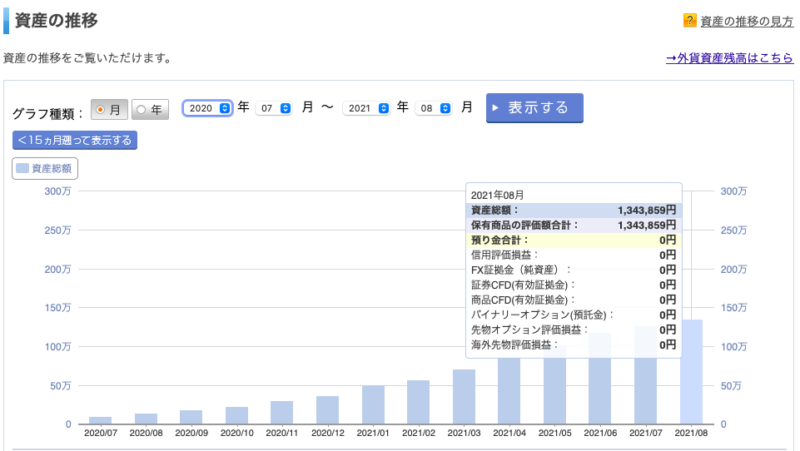Click the orange question mark help icon
This screenshot has height=451, width=800.
(x=689, y=20)
